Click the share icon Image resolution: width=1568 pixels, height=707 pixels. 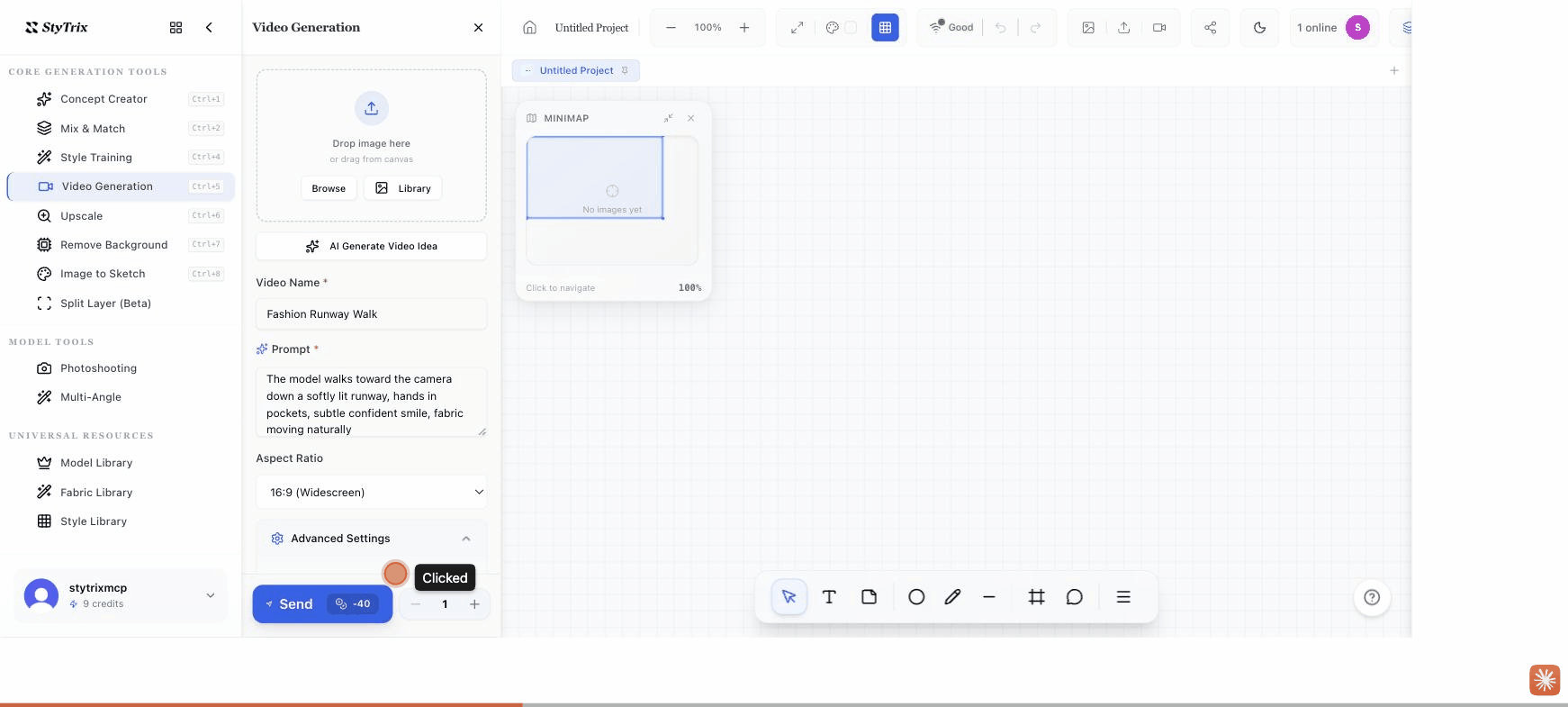tap(1211, 28)
